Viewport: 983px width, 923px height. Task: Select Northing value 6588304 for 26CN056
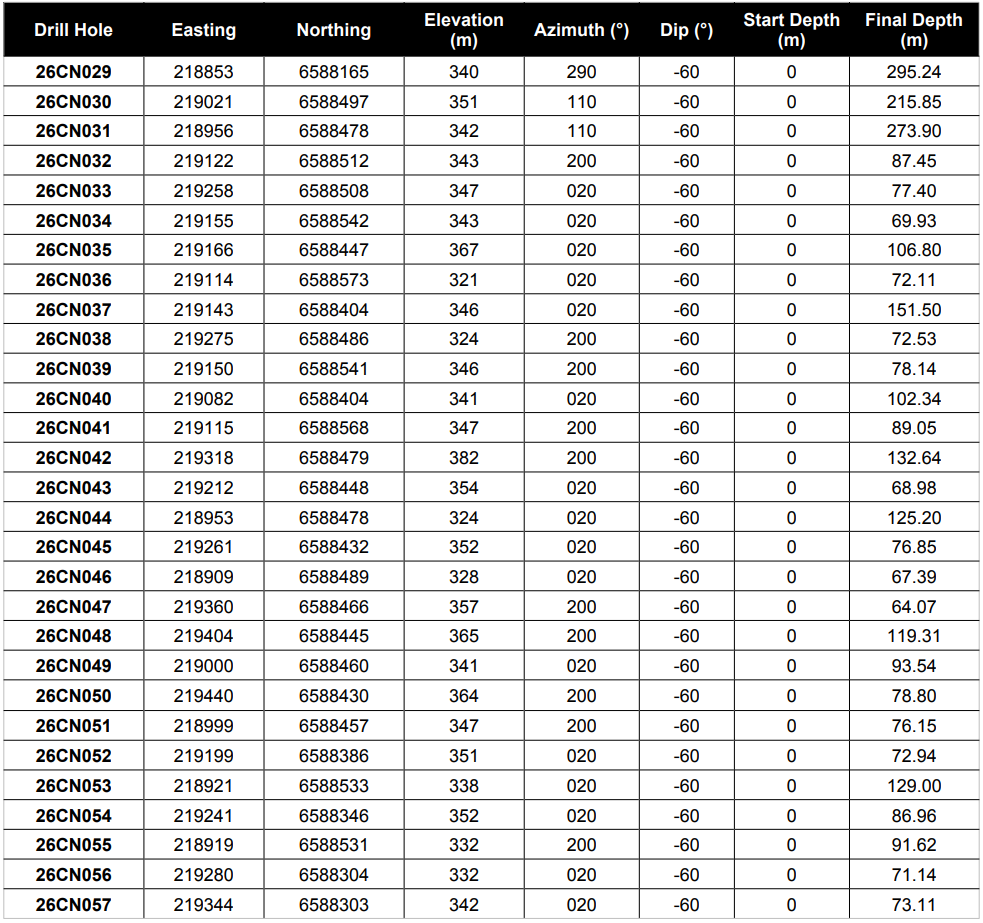[334, 875]
